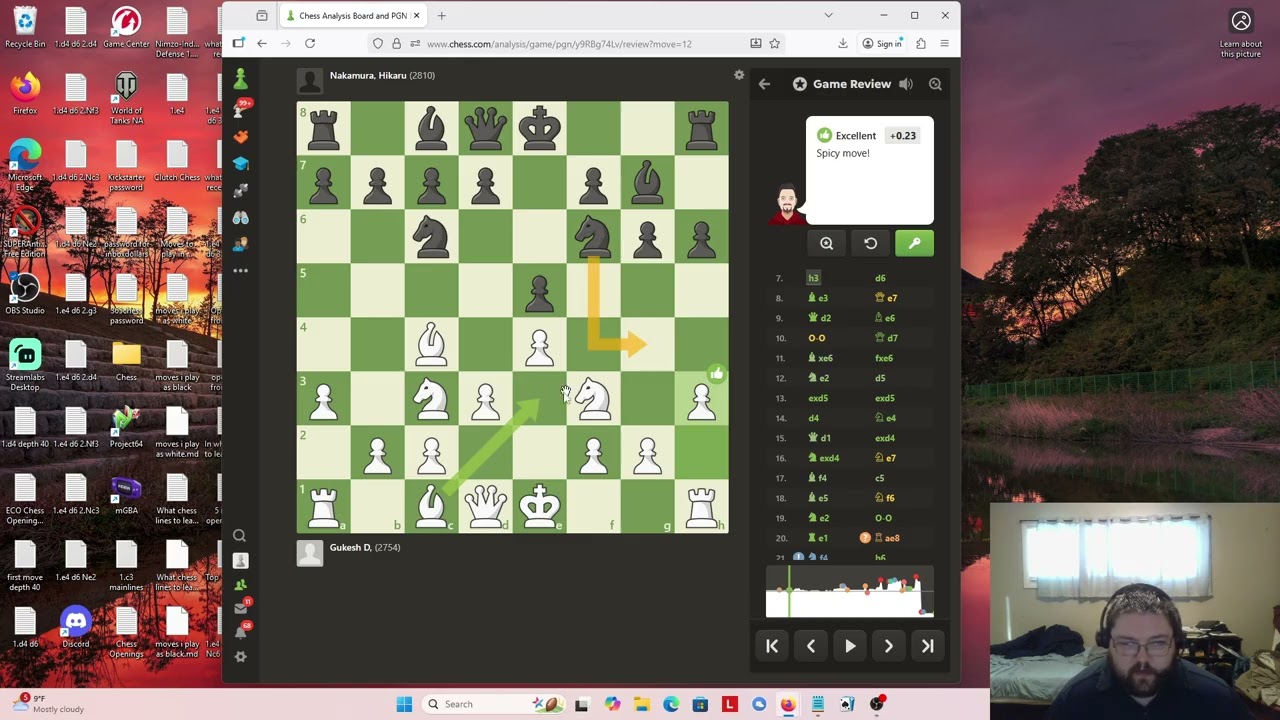Open Social icon in sidebar
1280x720 pixels.
point(240,244)
